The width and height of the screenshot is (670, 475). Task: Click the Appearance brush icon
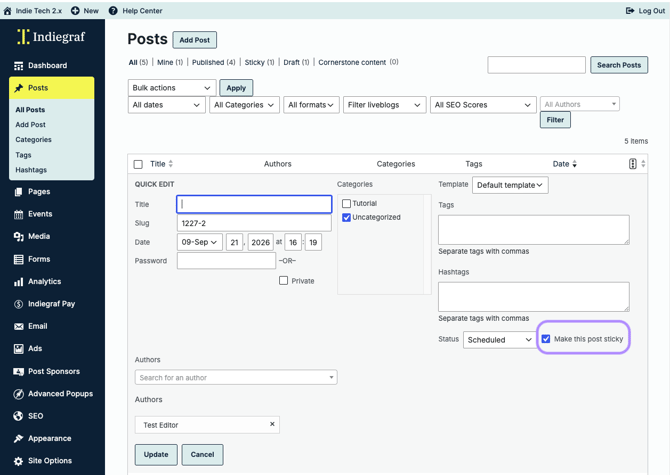point(18,439)
